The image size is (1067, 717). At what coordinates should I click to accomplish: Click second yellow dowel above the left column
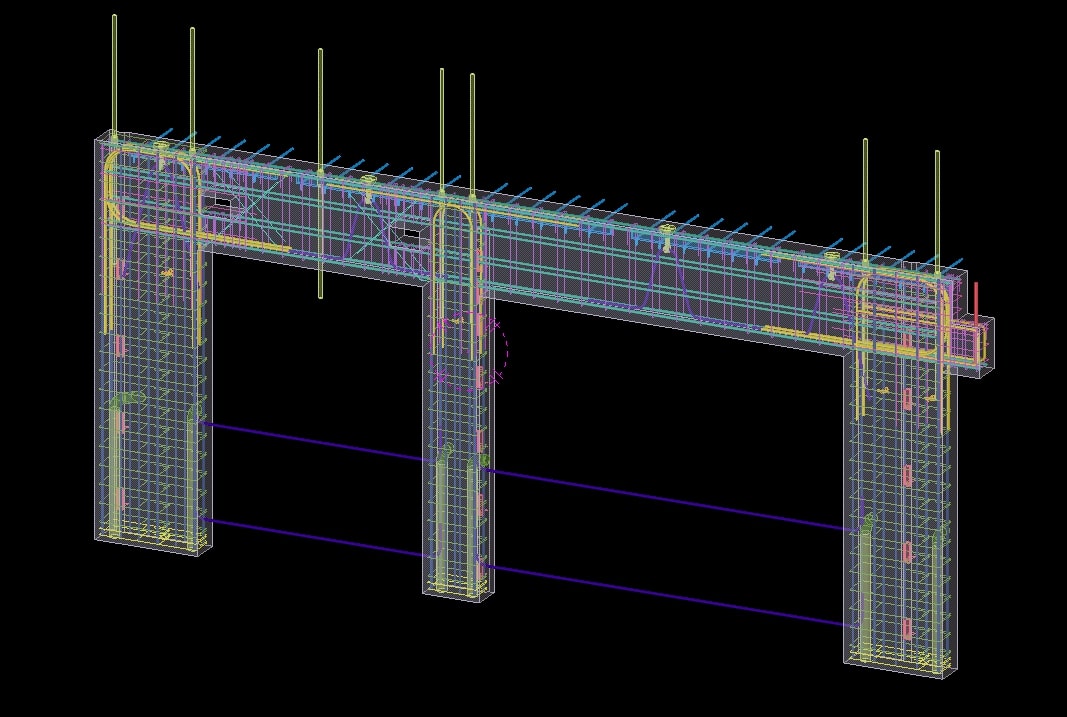pyautogui.click(x=192, y=80)
